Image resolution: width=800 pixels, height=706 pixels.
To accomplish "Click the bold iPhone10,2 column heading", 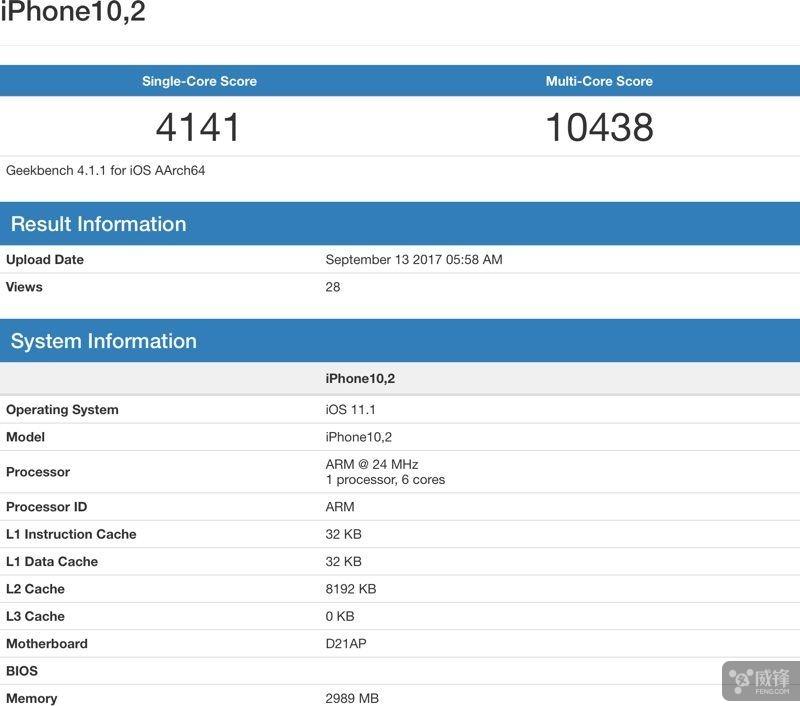I will [x=360, y=379].
